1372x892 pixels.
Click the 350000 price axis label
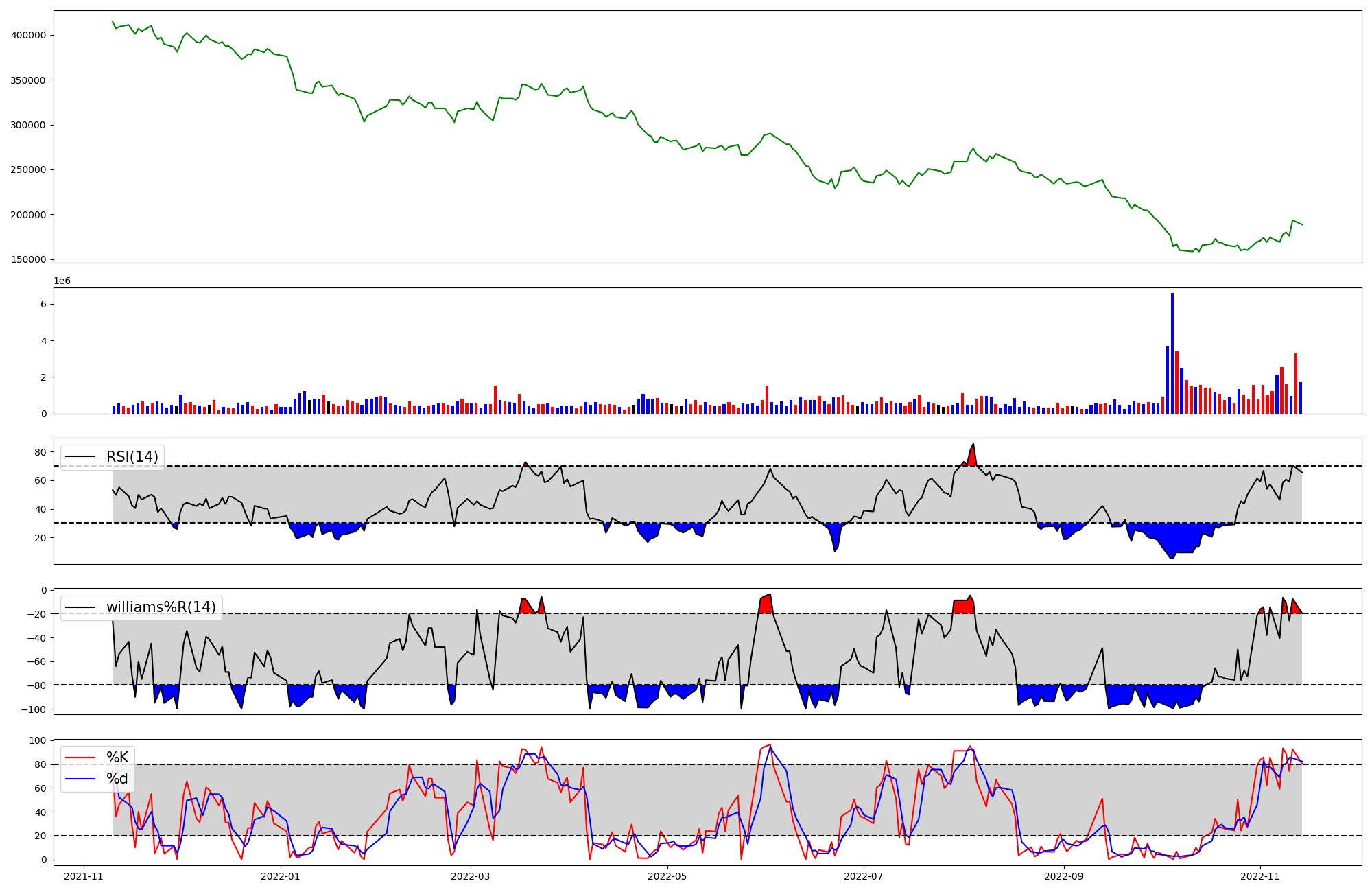(29, 80)
